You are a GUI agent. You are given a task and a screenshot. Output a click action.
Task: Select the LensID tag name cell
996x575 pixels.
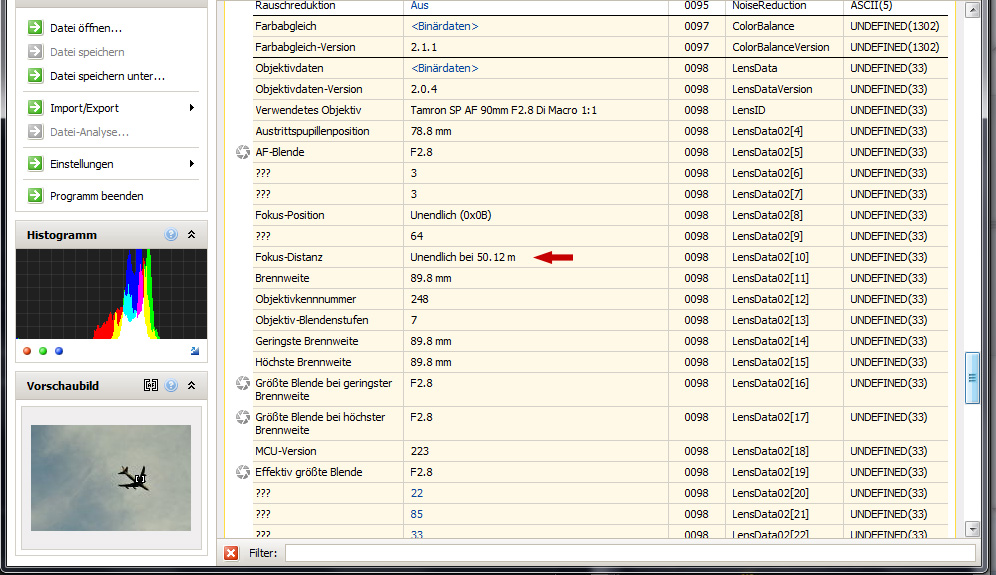click(748, 110)
